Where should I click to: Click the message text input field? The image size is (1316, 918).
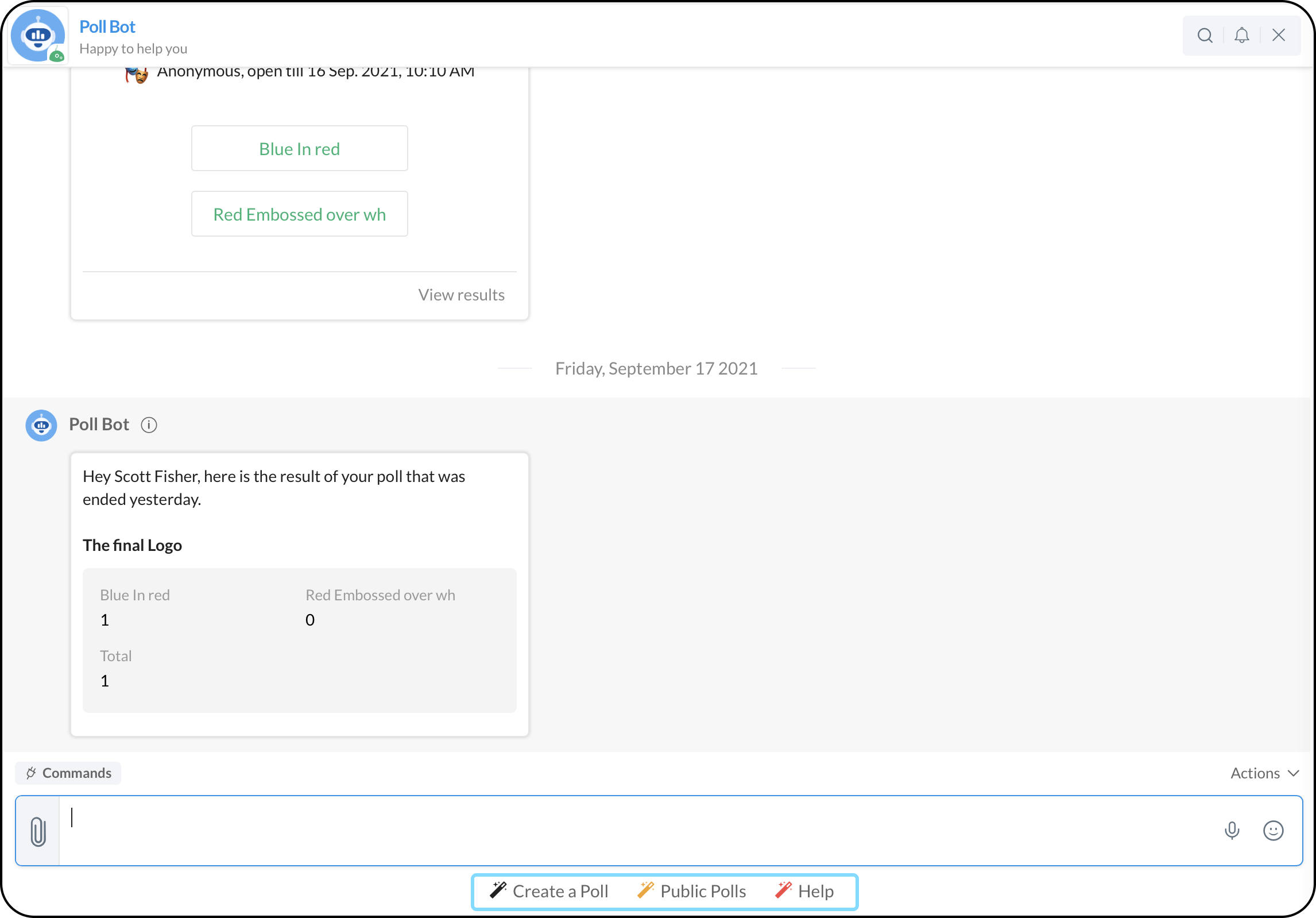point(632,831)
